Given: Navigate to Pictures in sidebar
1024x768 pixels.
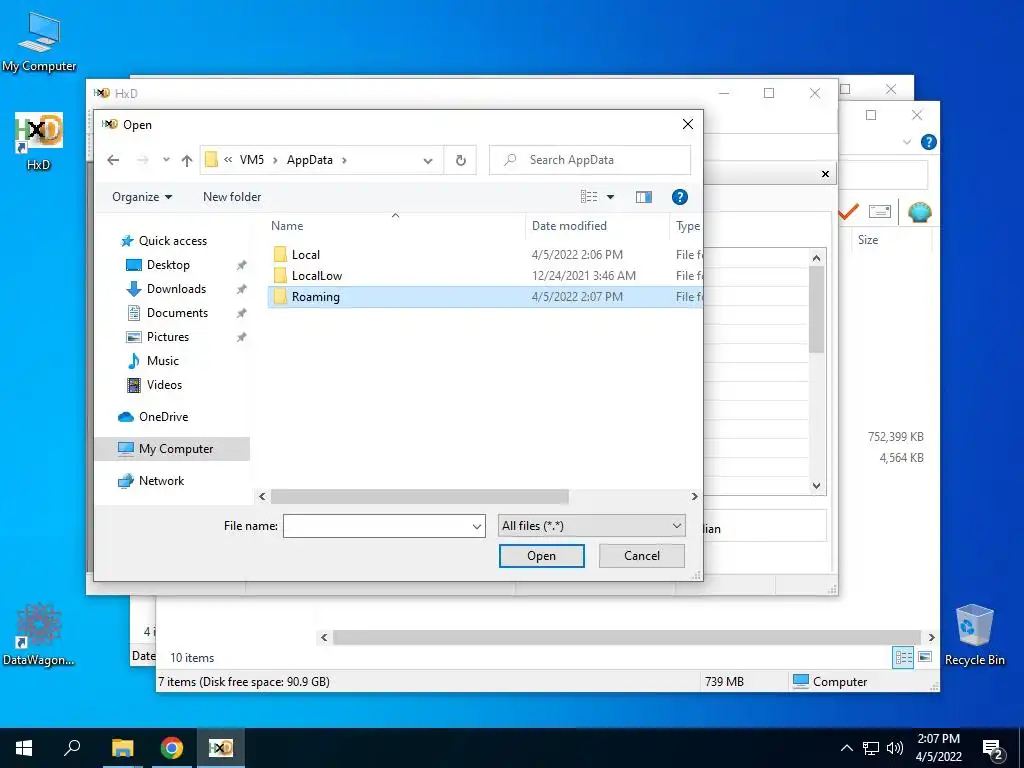Looking at the screenshot, I should 167,337.
